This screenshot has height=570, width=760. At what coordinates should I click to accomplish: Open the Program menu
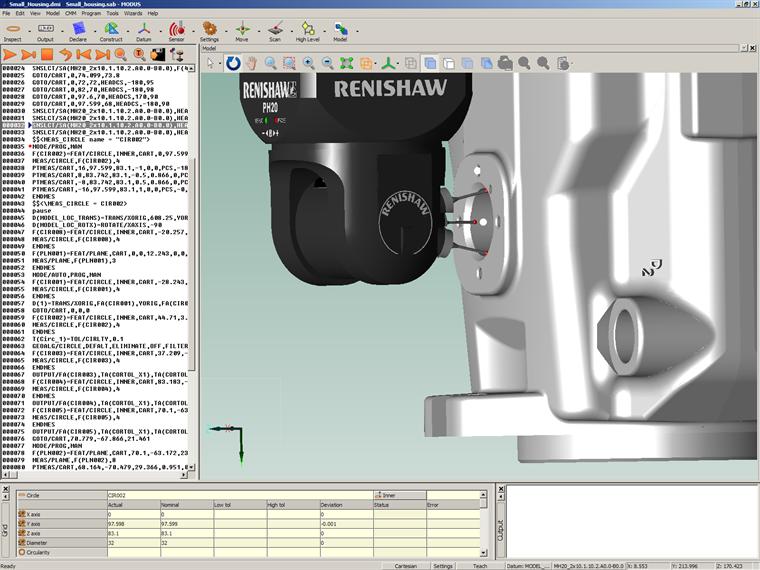(x=91, y=14)
